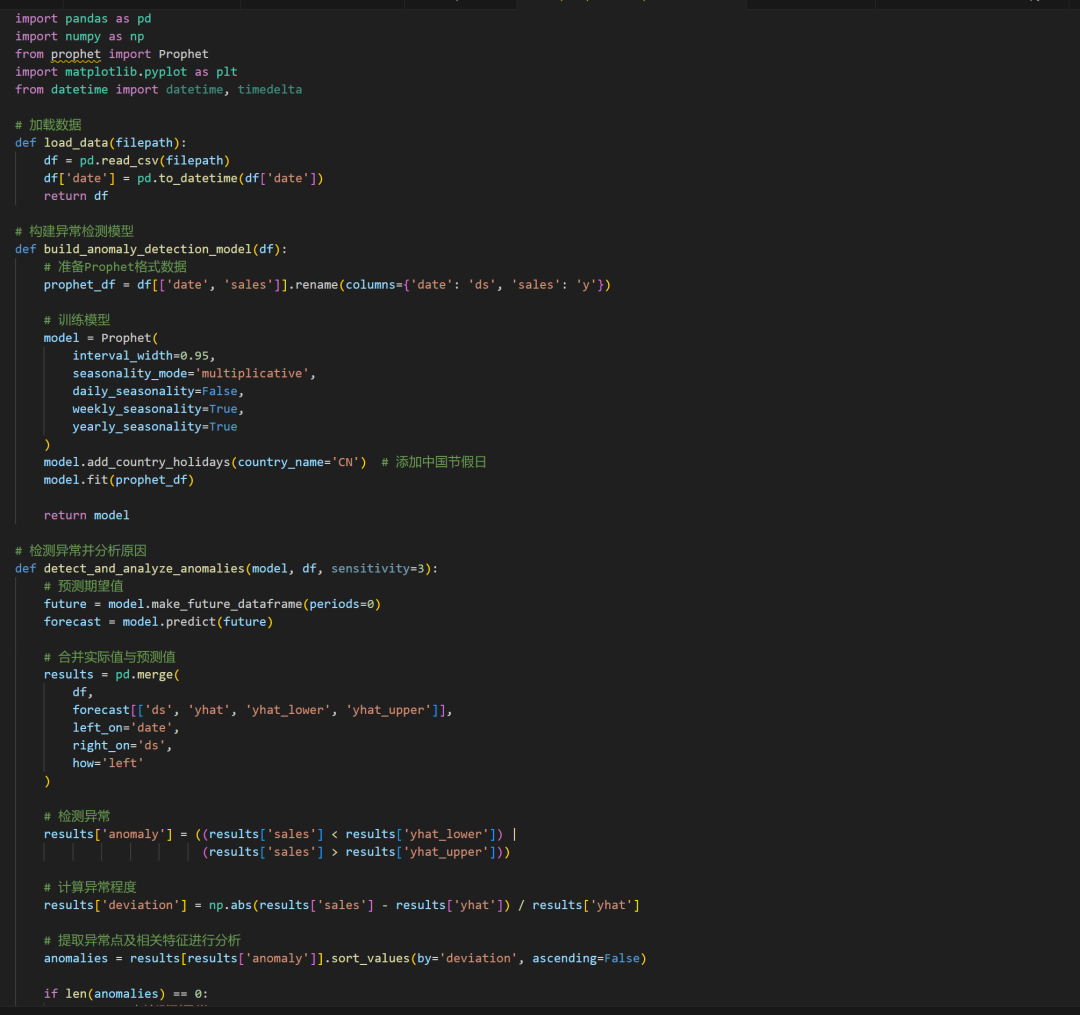Click the model.fit(prophet_df) line
The image size is (1080, 1015).
118,480
